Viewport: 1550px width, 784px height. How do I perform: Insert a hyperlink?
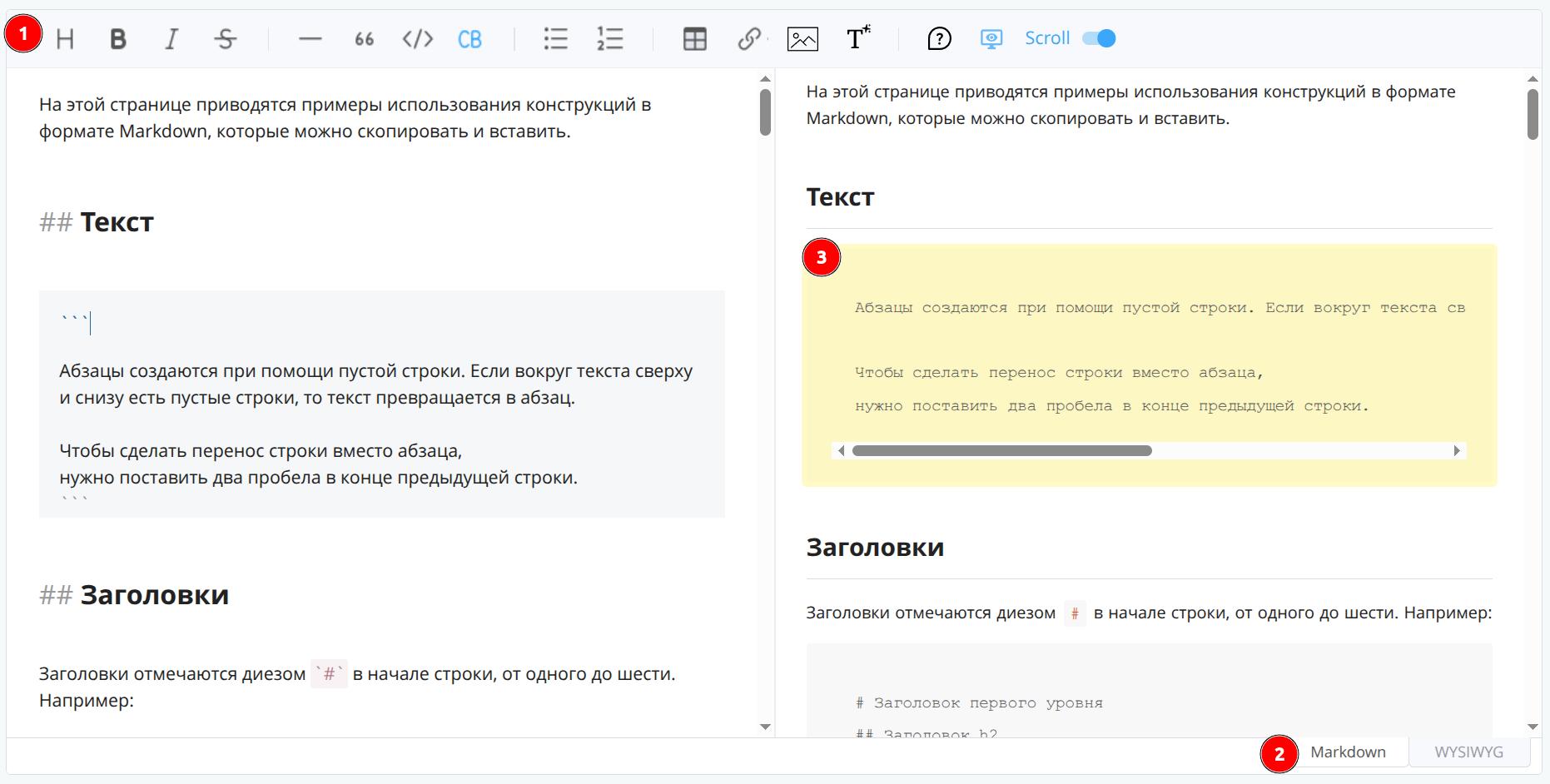(x=748, y=39)
